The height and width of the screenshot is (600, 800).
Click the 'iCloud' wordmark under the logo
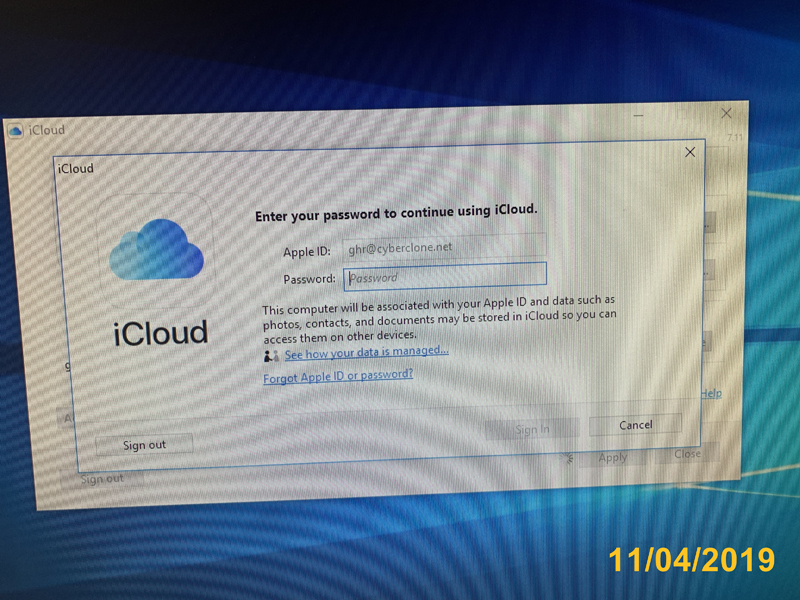pos(160,333)
